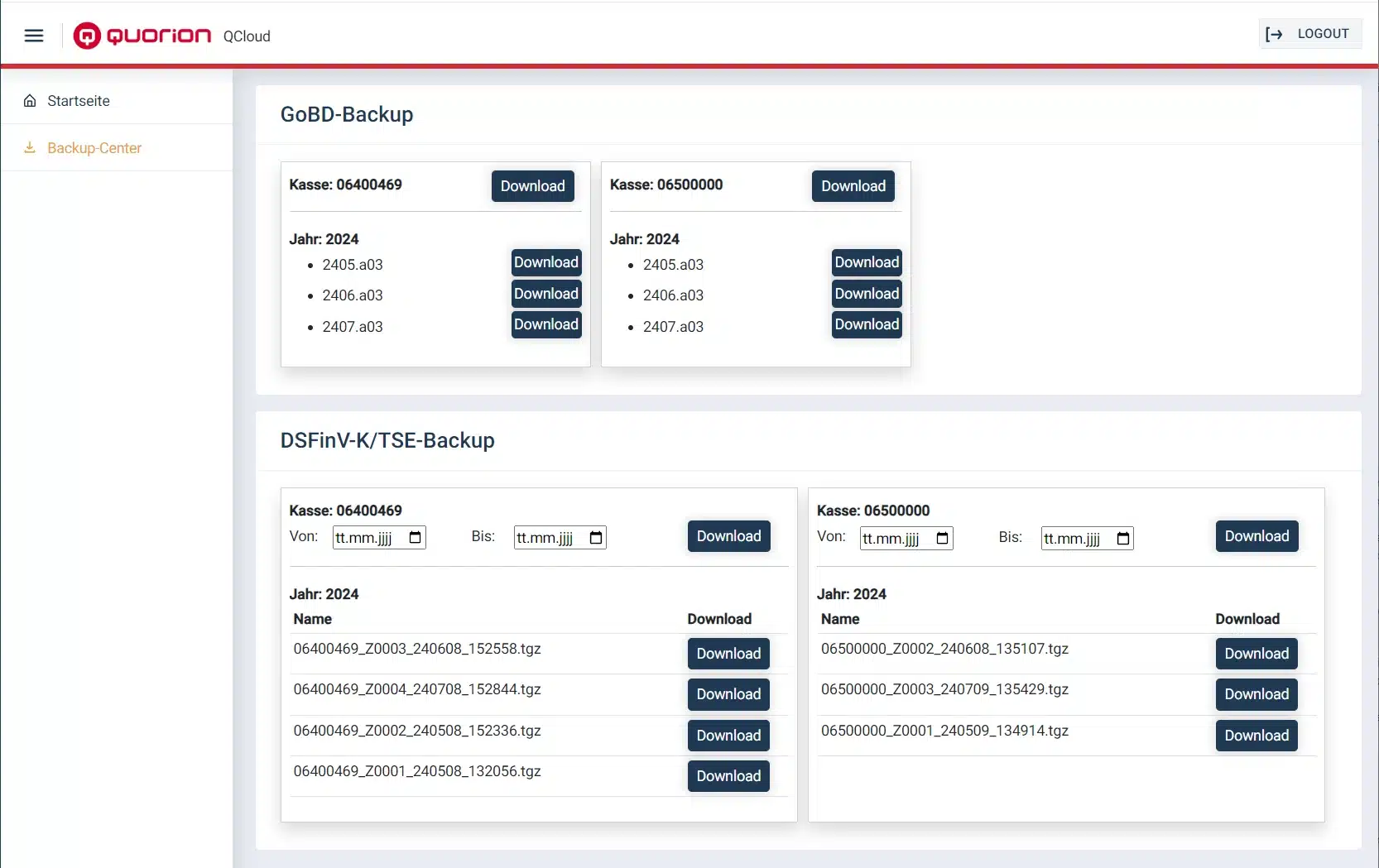The height and width of the screenshot is (868, 1379).
Task: Click 2405.a03 entry under Kasse 06400469
Action: tap(353, 265)
